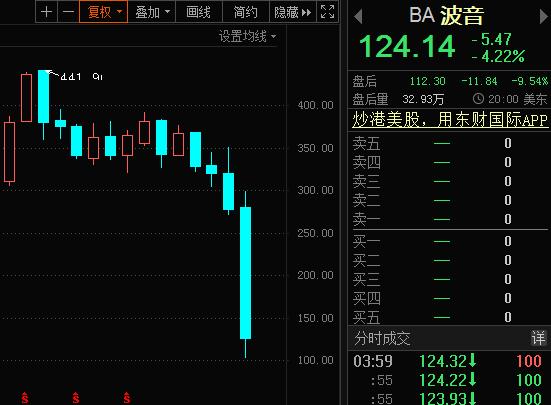Open second red S event marker
The image size is (551, 405).
[x=76, y=398]
